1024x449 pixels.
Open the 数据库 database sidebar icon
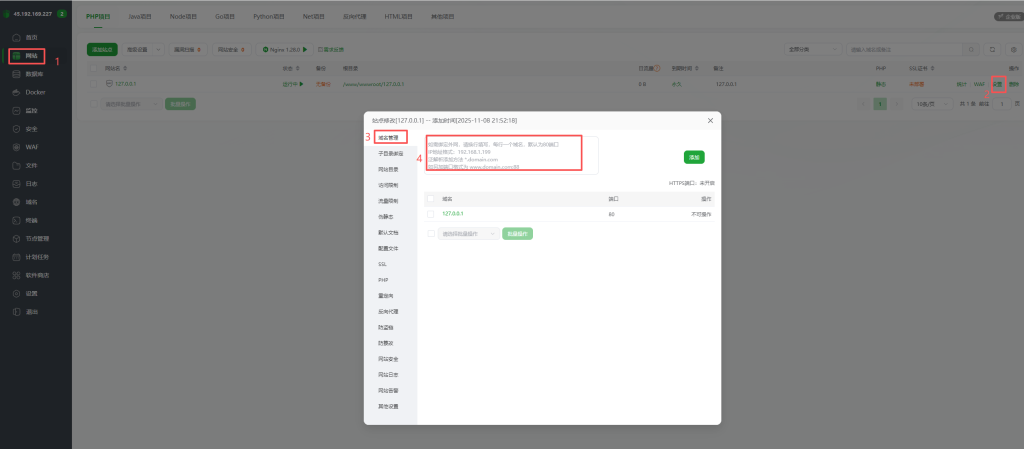tap(17, 74)
